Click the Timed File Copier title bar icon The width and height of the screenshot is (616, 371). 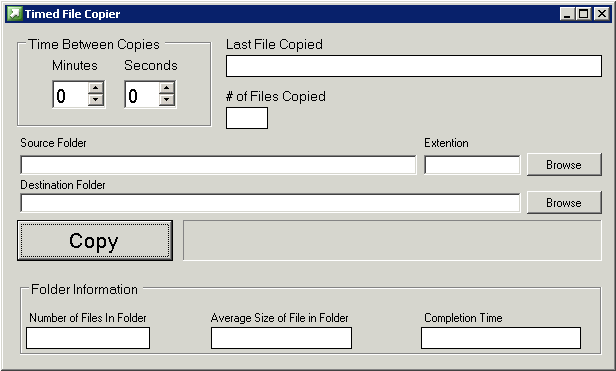[x=15, y=14]
